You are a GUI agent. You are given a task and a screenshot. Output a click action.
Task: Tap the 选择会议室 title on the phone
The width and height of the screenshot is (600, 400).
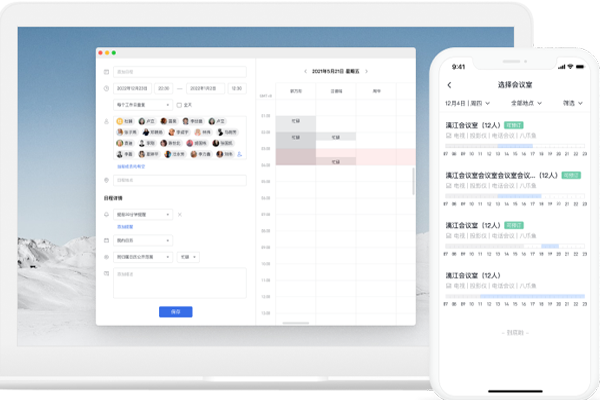coord(515,85)
